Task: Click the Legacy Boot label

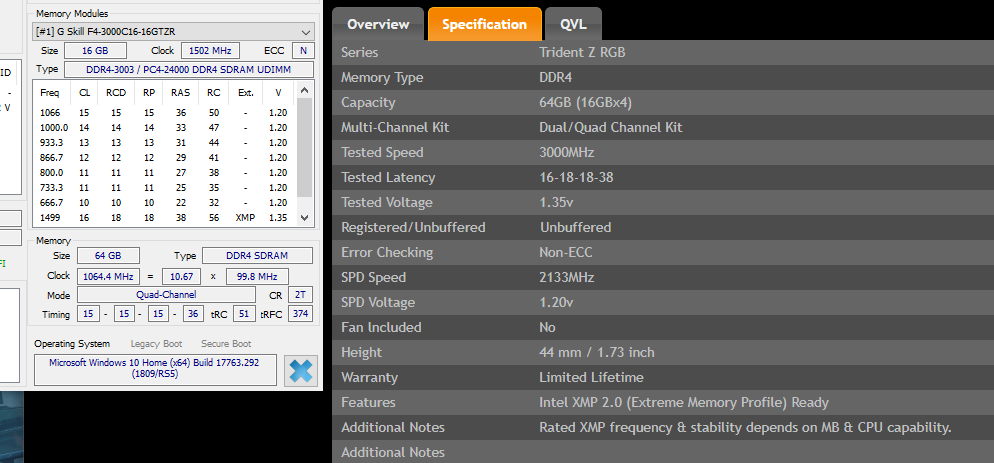Action: coord(156,344)
